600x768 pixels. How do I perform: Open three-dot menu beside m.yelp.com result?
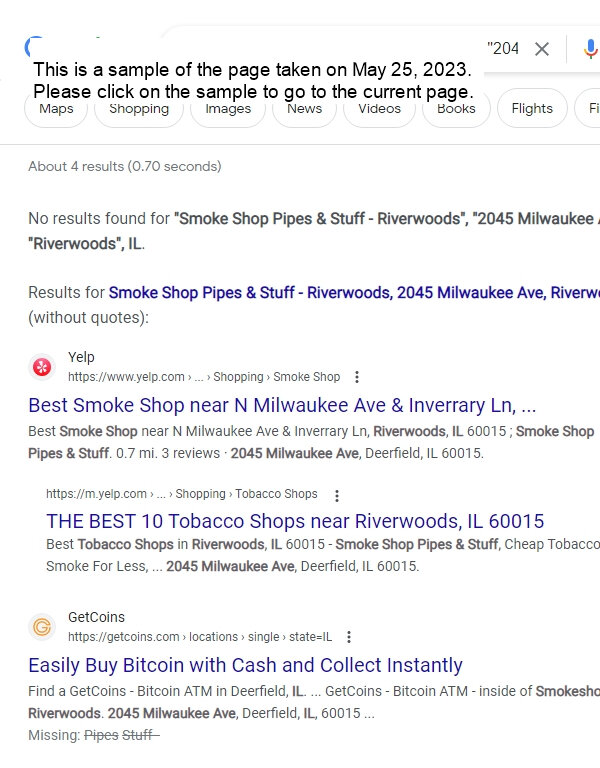click(x=337, y=496)
